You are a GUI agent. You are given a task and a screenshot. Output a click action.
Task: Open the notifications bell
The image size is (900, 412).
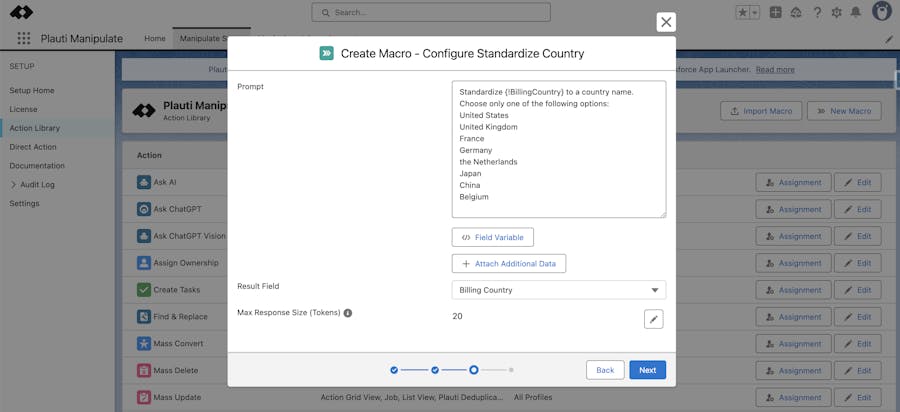pyautogui.click(x=856, y=13)
